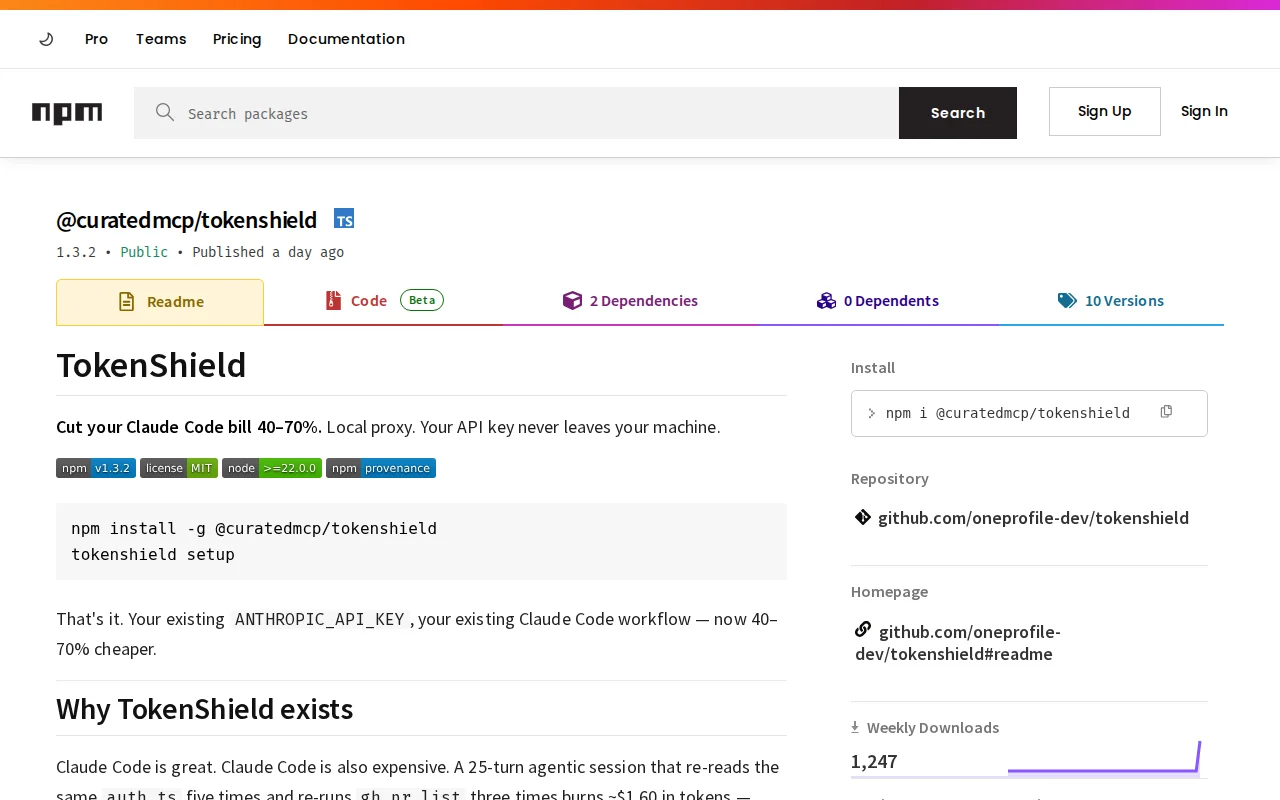The image size is (1280, 800).
Task: Open the github.com/oneprofile-dev/tokenshield repository link
Action: tap(1033, 518)
